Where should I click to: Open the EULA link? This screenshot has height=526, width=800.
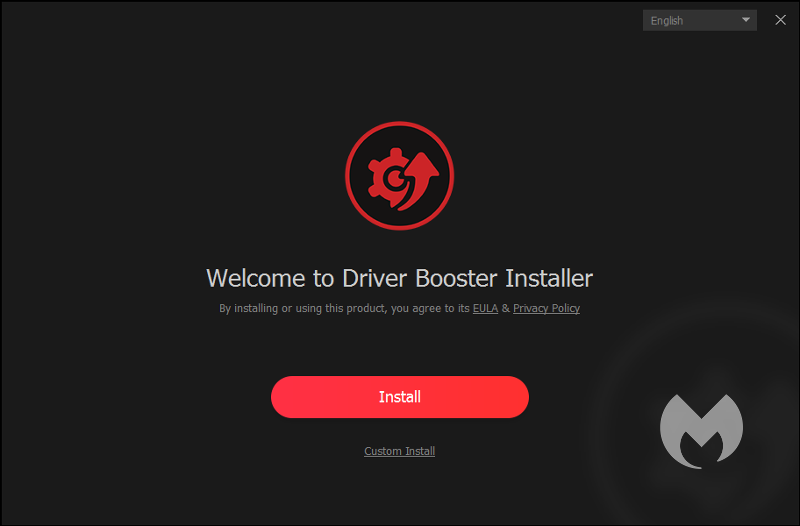485,308
